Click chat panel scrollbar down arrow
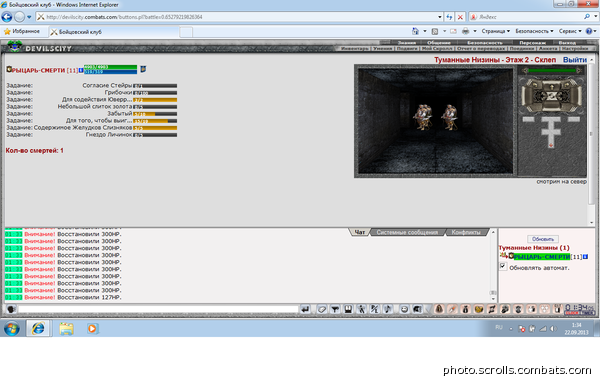This screenshot has width=600, height=380. point(493,299)
